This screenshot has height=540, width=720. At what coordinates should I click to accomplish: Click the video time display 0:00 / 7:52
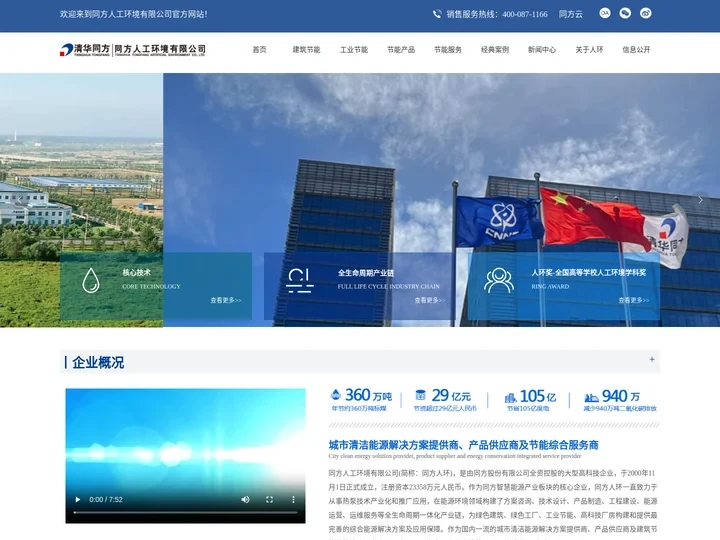pyautogui.click(x=106, y=500)
